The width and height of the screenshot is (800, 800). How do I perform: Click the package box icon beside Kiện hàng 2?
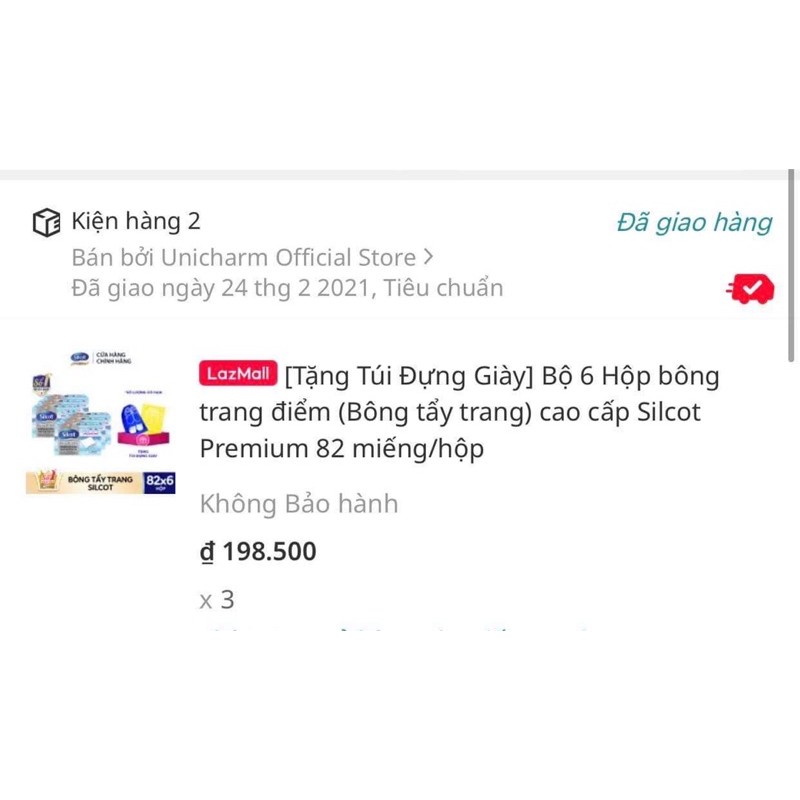click(46, 222)
